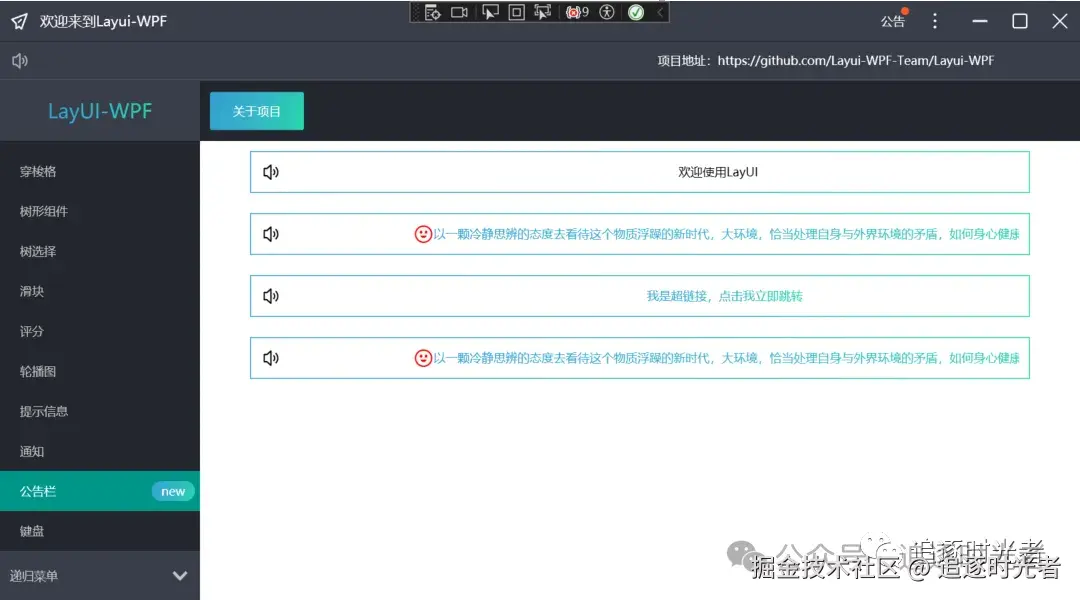Click the speaker icon beside the project address bar
Screen dimensions: 1080x600
tap(20, 60)
